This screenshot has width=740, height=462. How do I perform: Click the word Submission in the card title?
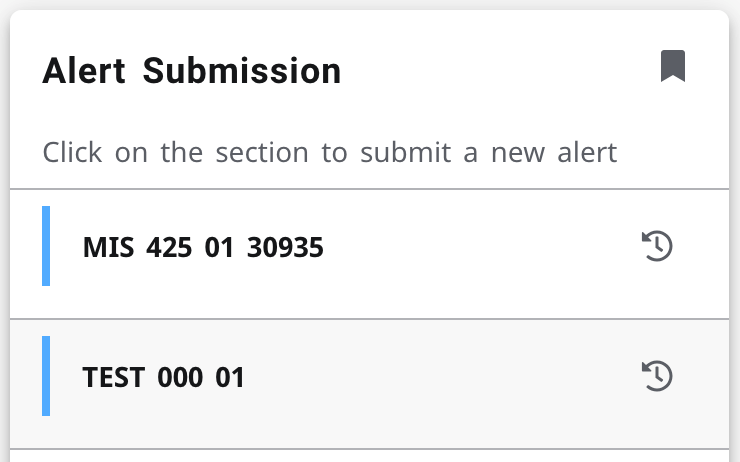(241, 71)
